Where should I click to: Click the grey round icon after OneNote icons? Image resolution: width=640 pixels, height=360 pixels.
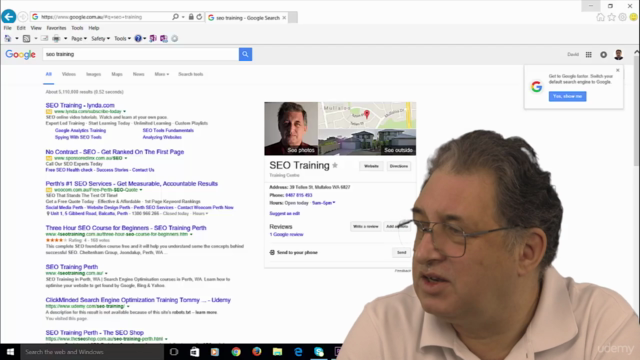(x=175, y=38)
